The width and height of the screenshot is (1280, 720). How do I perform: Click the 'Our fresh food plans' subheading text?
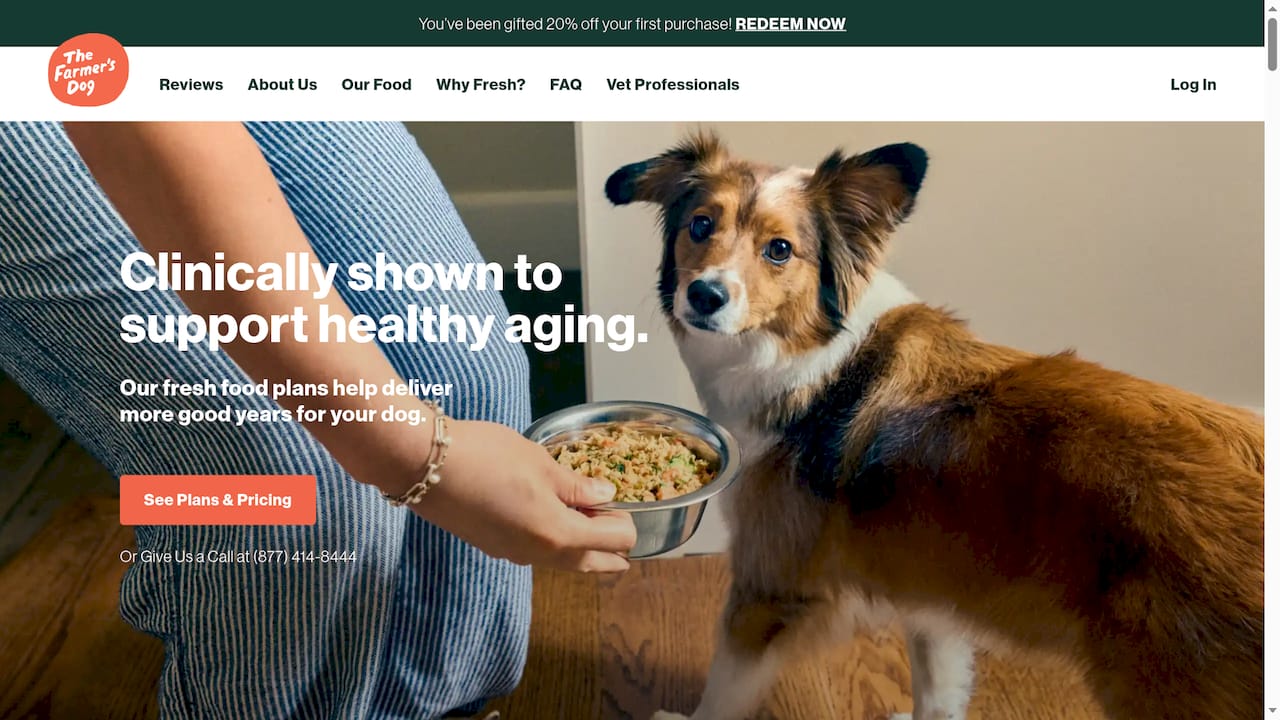coord(286,400)
